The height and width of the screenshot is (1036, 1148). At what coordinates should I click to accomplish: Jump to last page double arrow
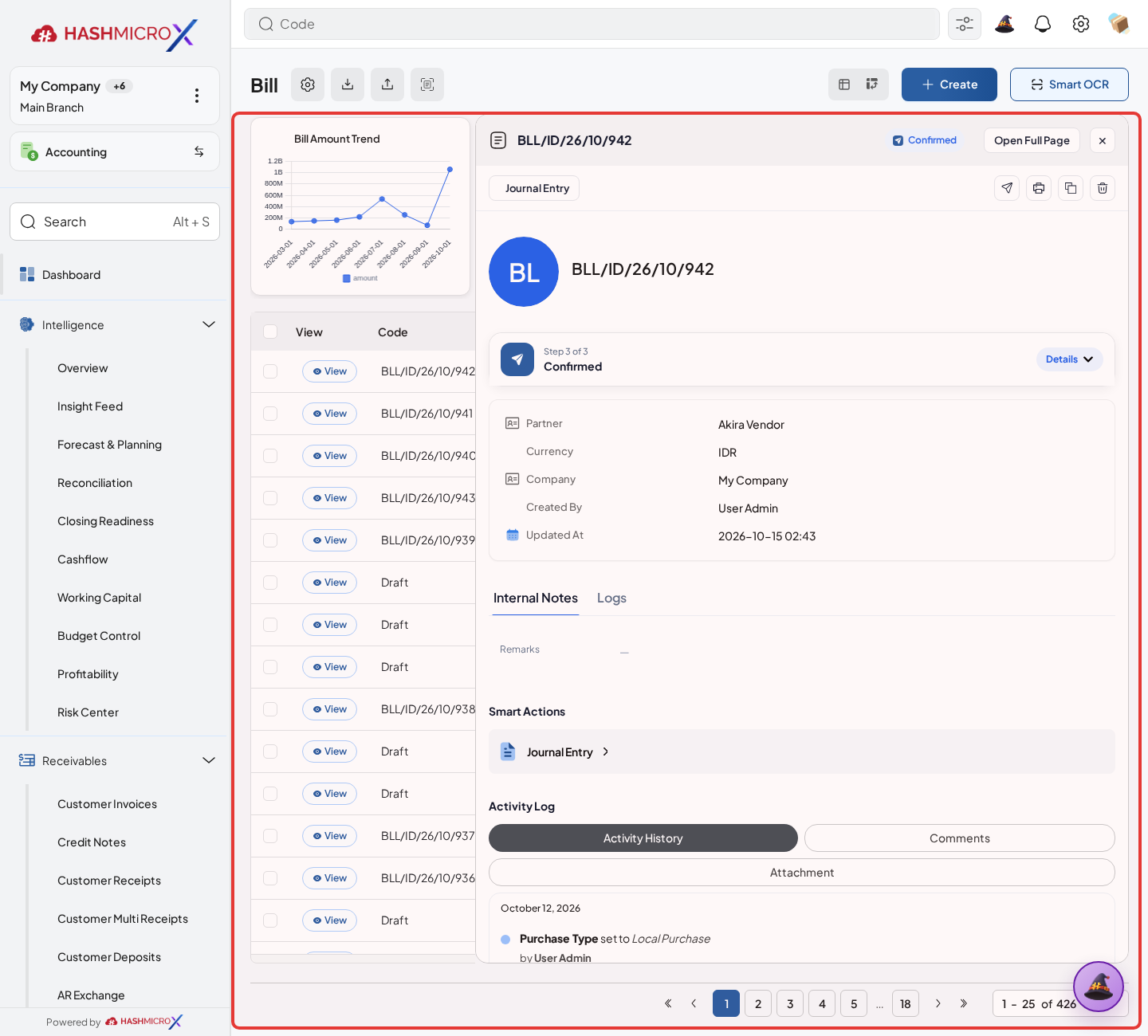(x=964, y=1003)
